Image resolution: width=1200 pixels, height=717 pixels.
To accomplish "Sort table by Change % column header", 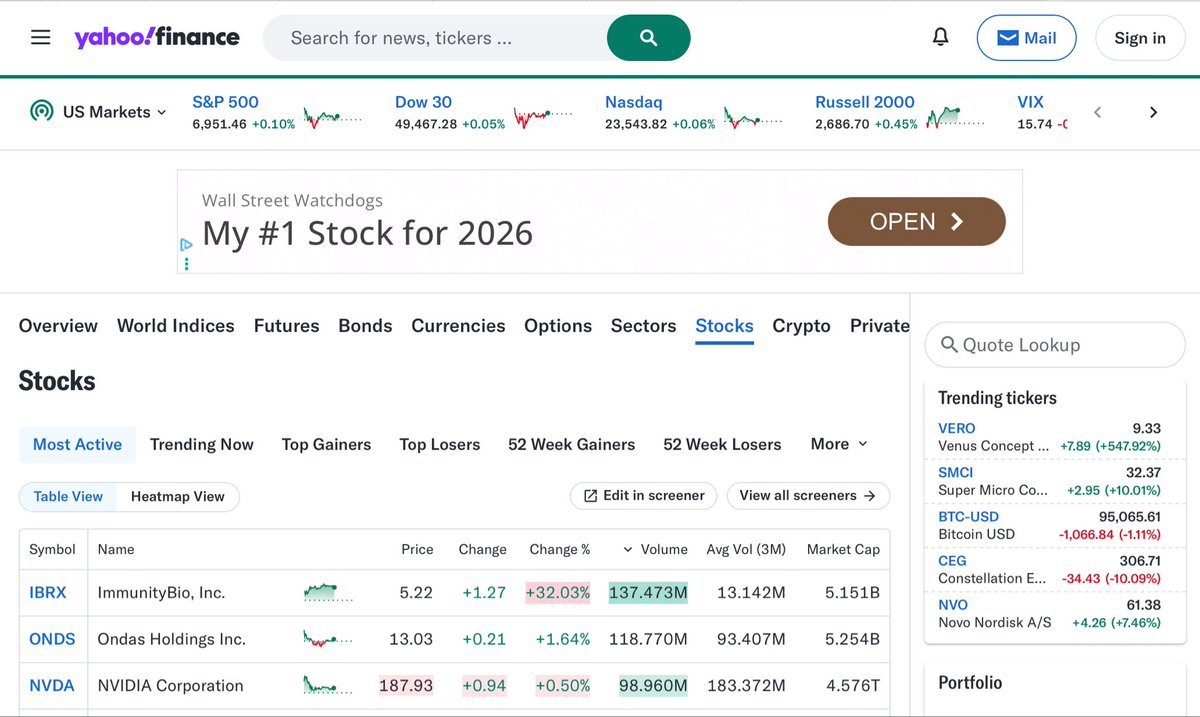I will click(560, 549).
